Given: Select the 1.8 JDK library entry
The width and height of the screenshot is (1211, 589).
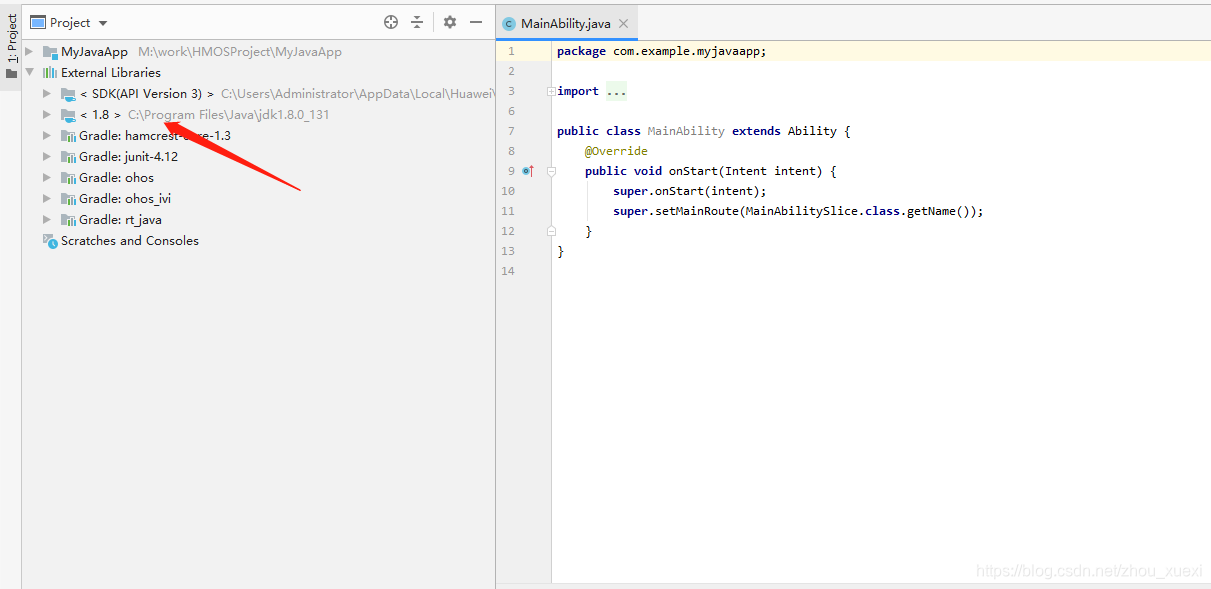Looking at the screenshot, I should click(100, 114).
